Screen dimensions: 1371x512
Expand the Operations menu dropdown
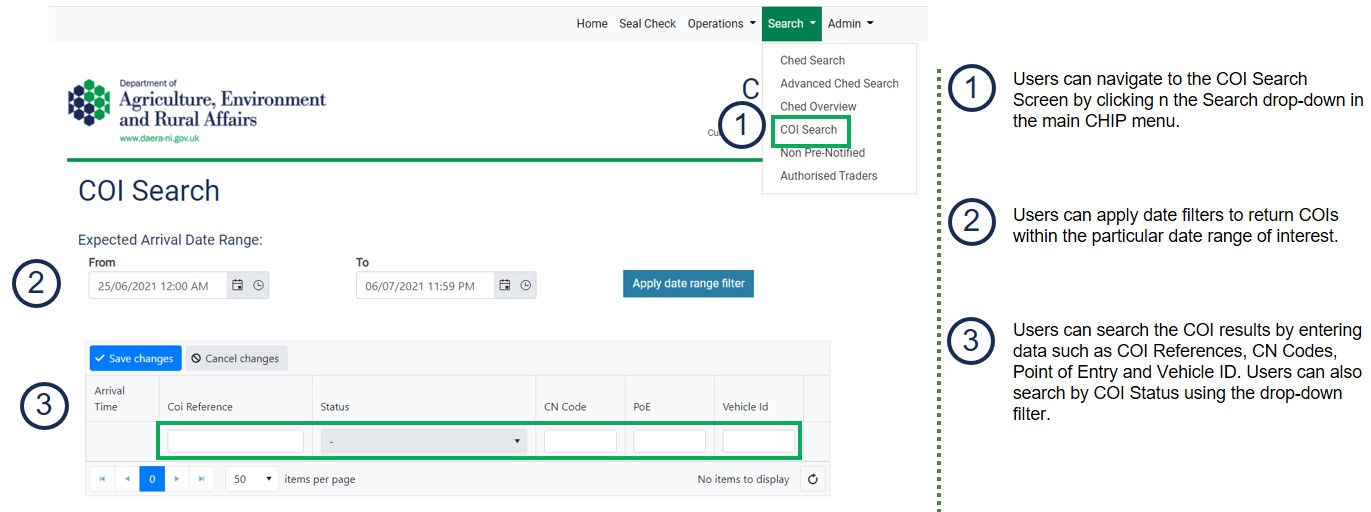tap(721, 24)
